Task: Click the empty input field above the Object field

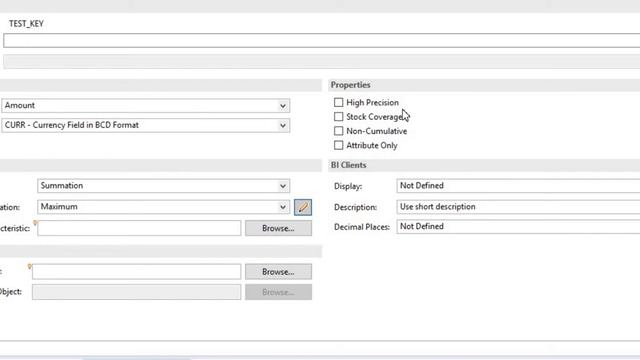Action: tap(136, 271)
